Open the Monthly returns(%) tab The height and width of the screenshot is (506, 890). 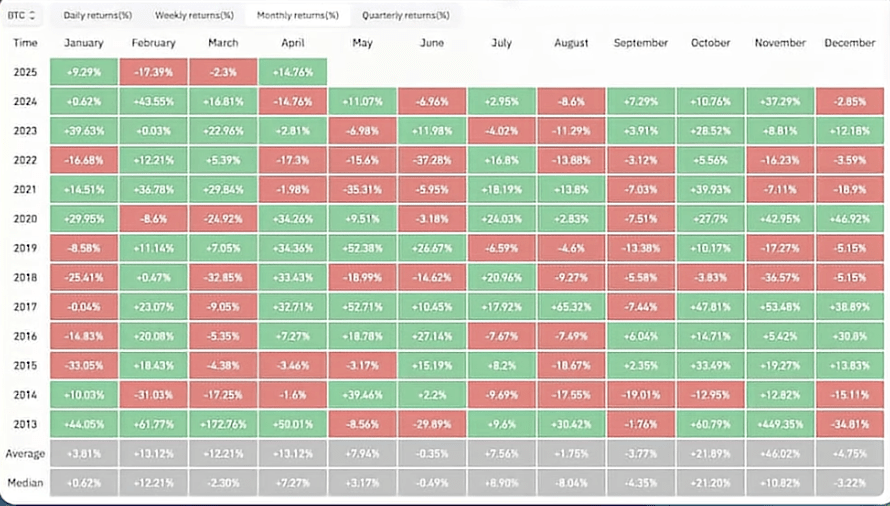[297, 16]
